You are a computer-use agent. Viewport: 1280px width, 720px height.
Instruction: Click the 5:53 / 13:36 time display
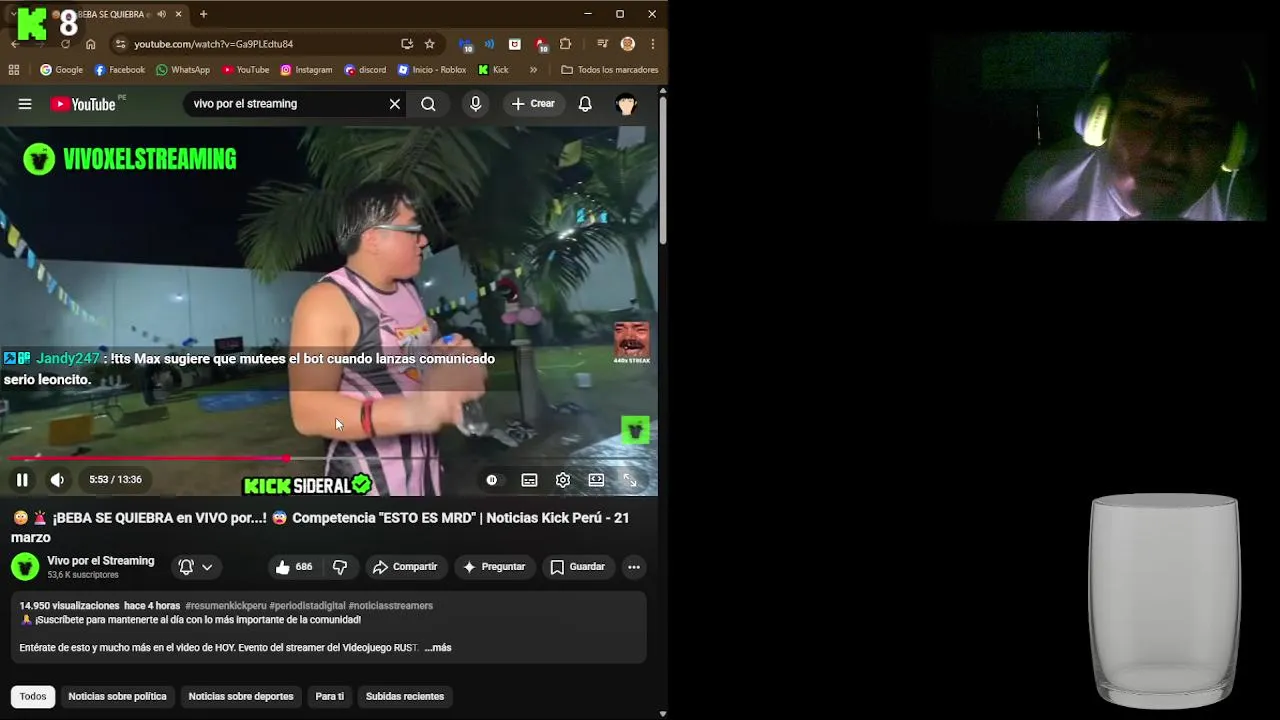[115, 480]
